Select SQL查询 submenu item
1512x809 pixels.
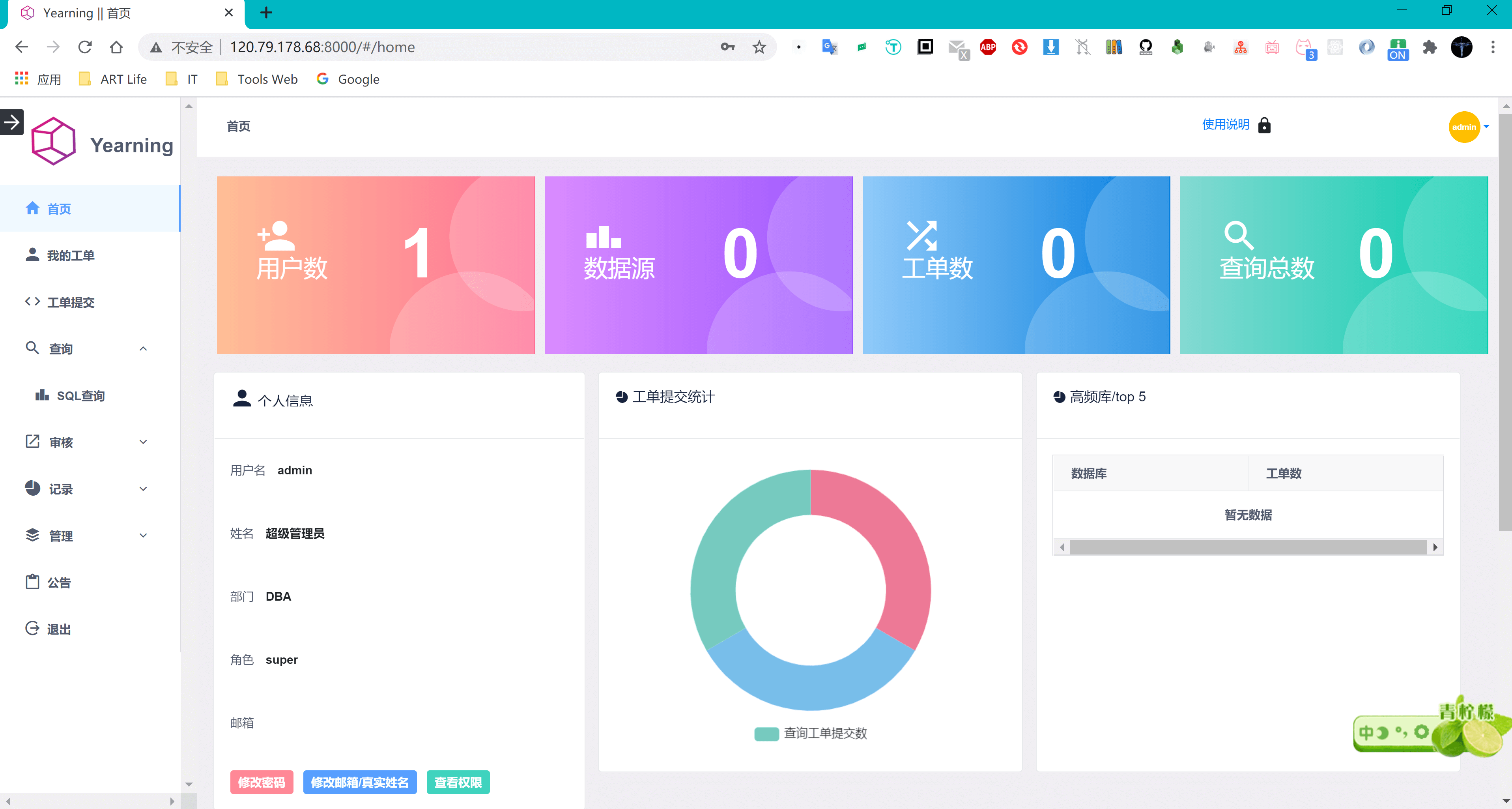[80, 396]
